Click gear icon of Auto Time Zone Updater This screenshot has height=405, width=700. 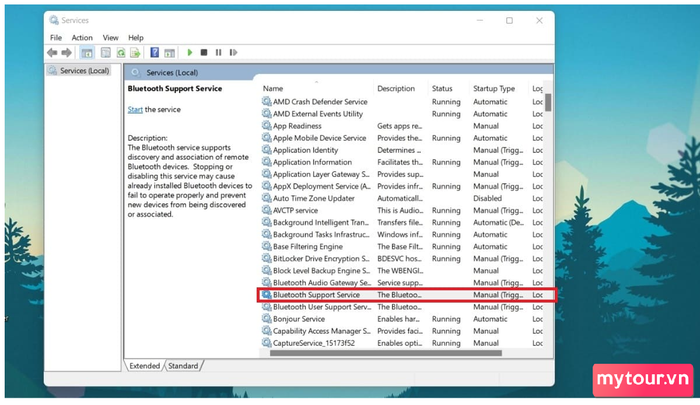click(267, 198)
